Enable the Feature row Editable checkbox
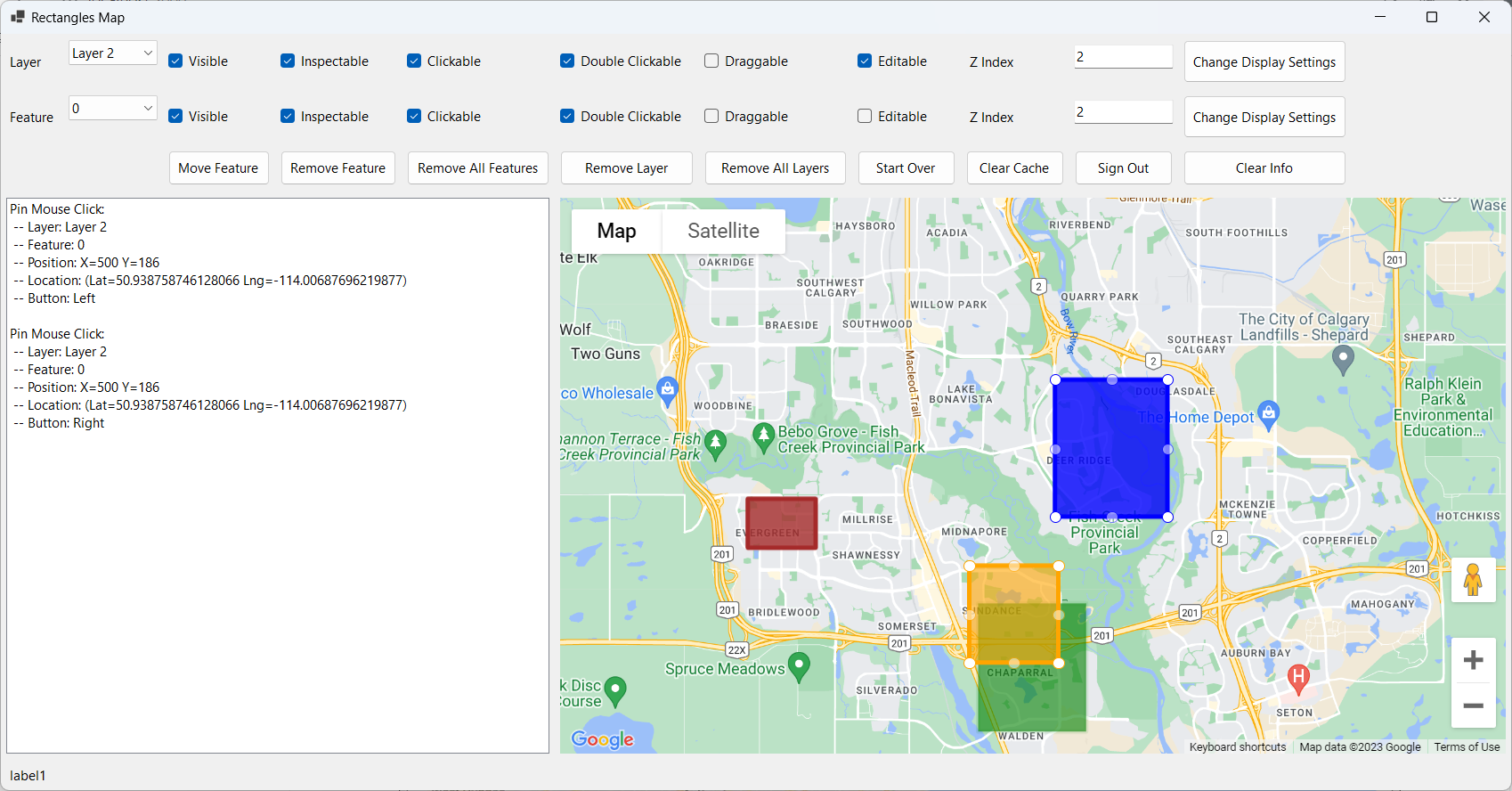Screen dimensions: 1512x791 865,117
